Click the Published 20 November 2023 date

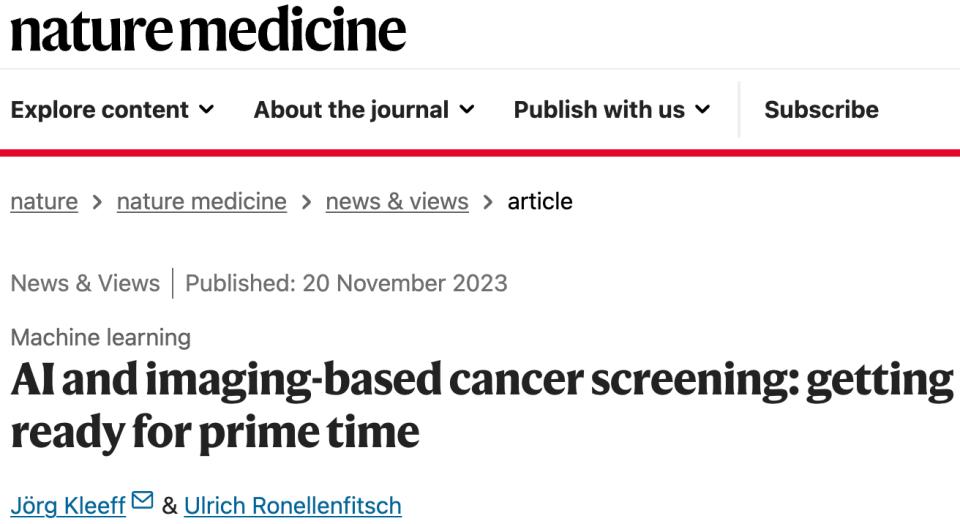[x=346, y=283]
